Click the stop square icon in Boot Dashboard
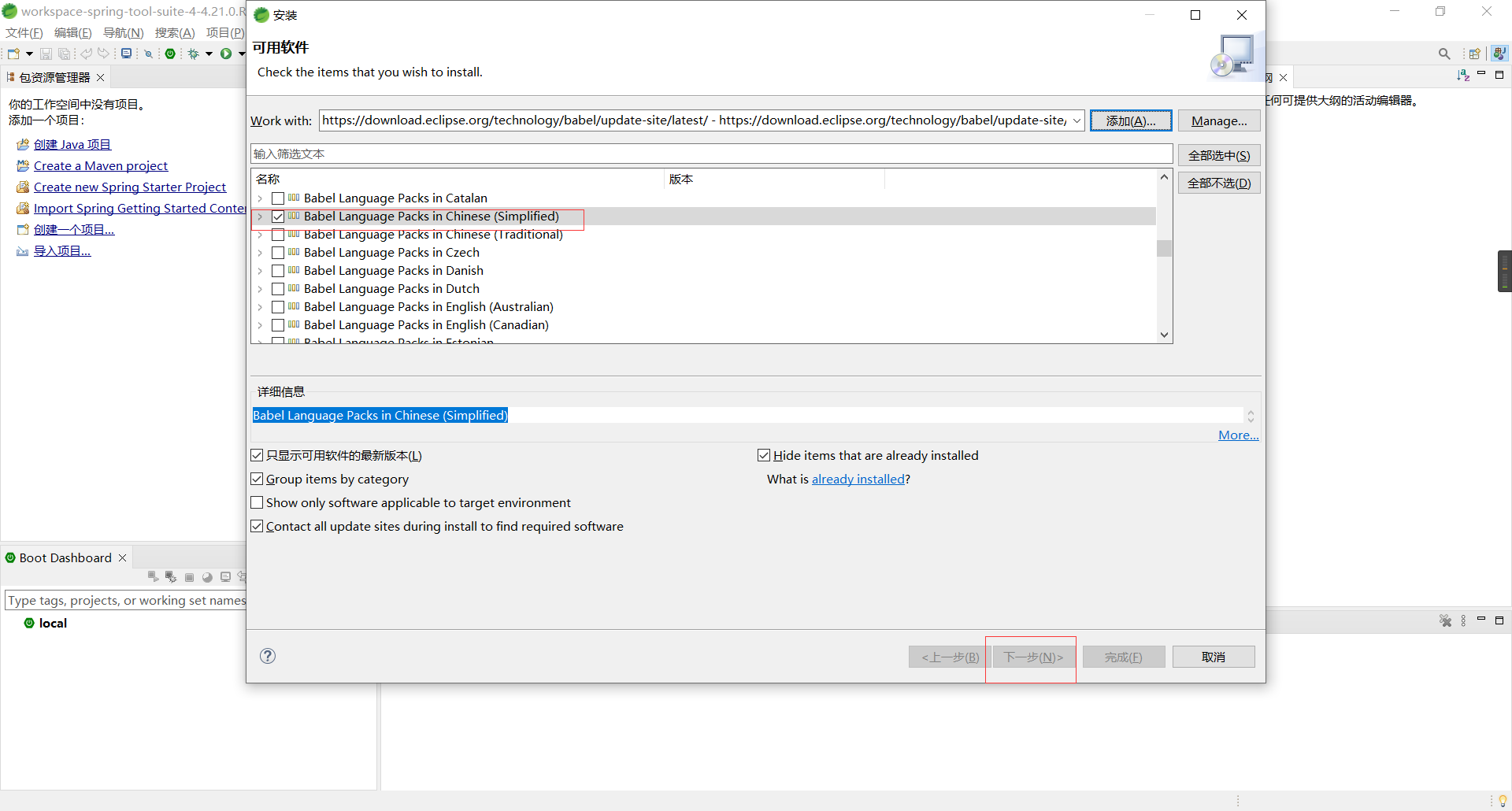Screen dimensions: 1512x811 pos(189,577)
